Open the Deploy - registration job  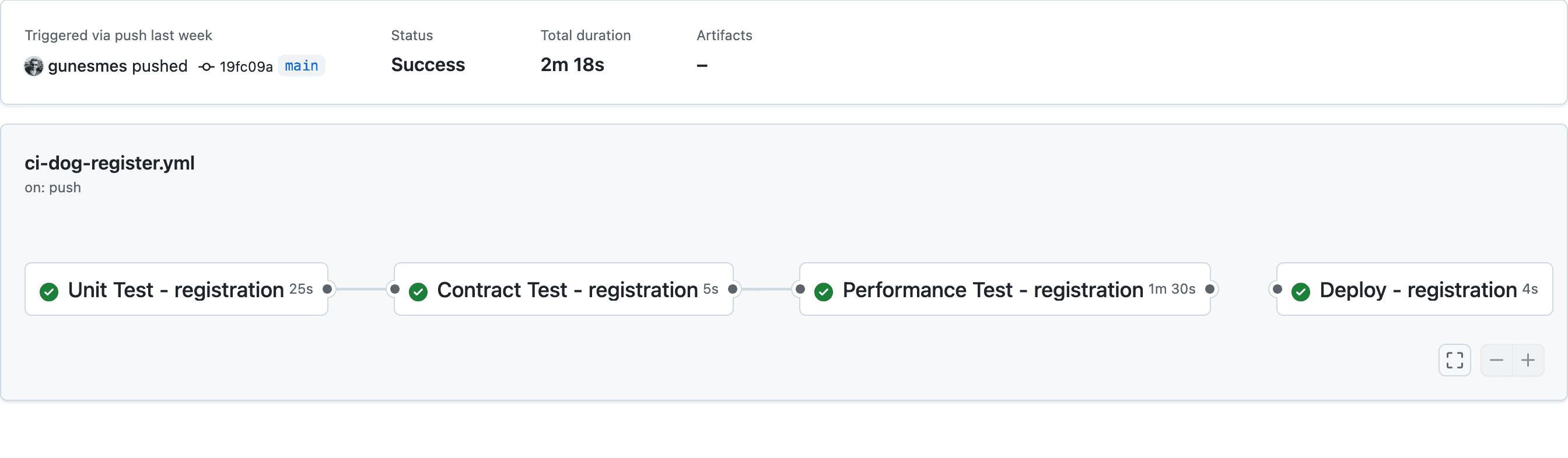pyautogui.click(x=1417, y=290)
